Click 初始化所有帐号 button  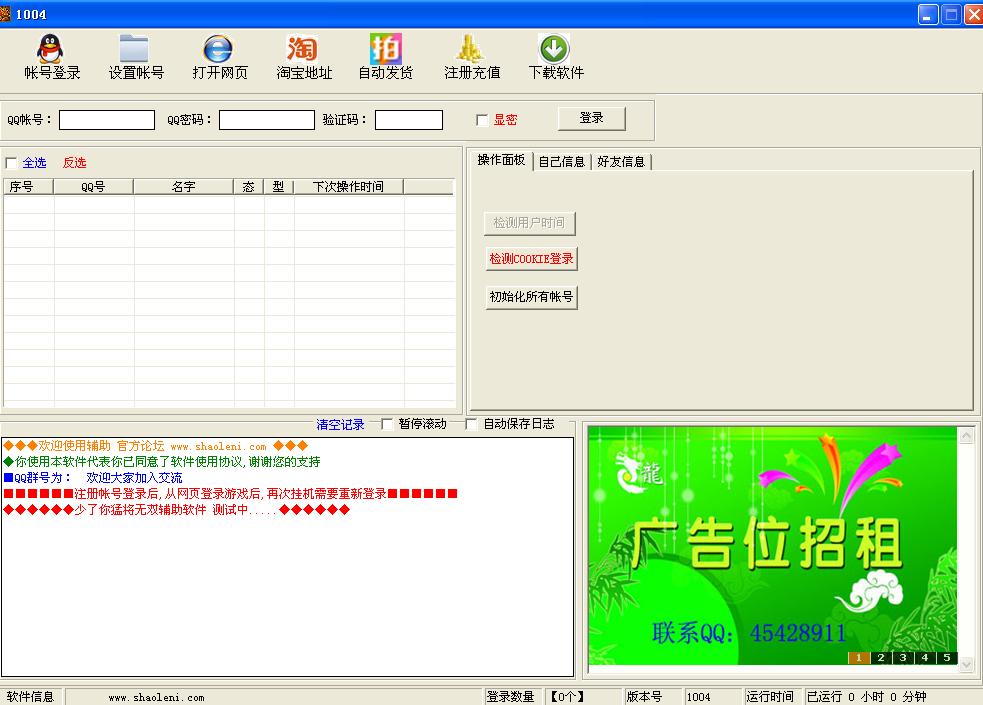coord(531,296)
